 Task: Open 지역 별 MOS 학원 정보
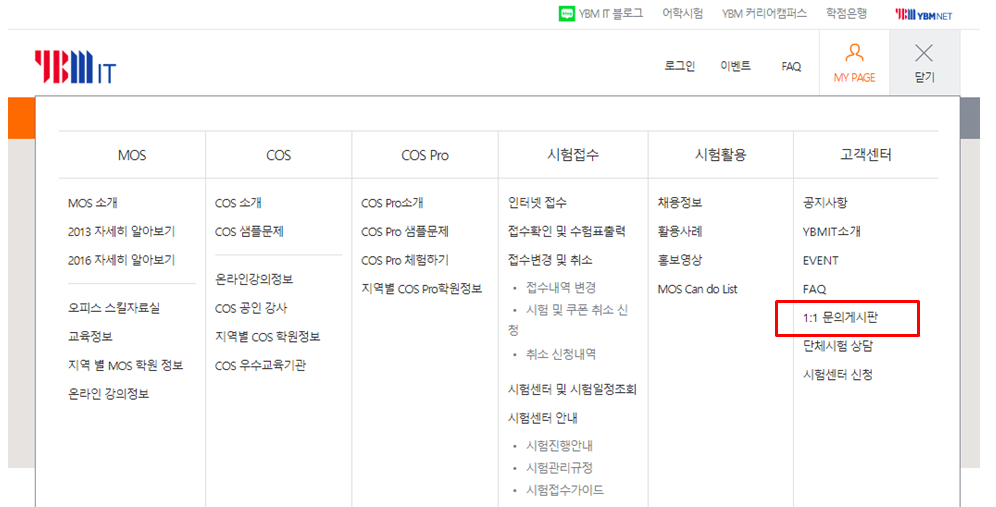pyautogui.click(x=125, y=365)
